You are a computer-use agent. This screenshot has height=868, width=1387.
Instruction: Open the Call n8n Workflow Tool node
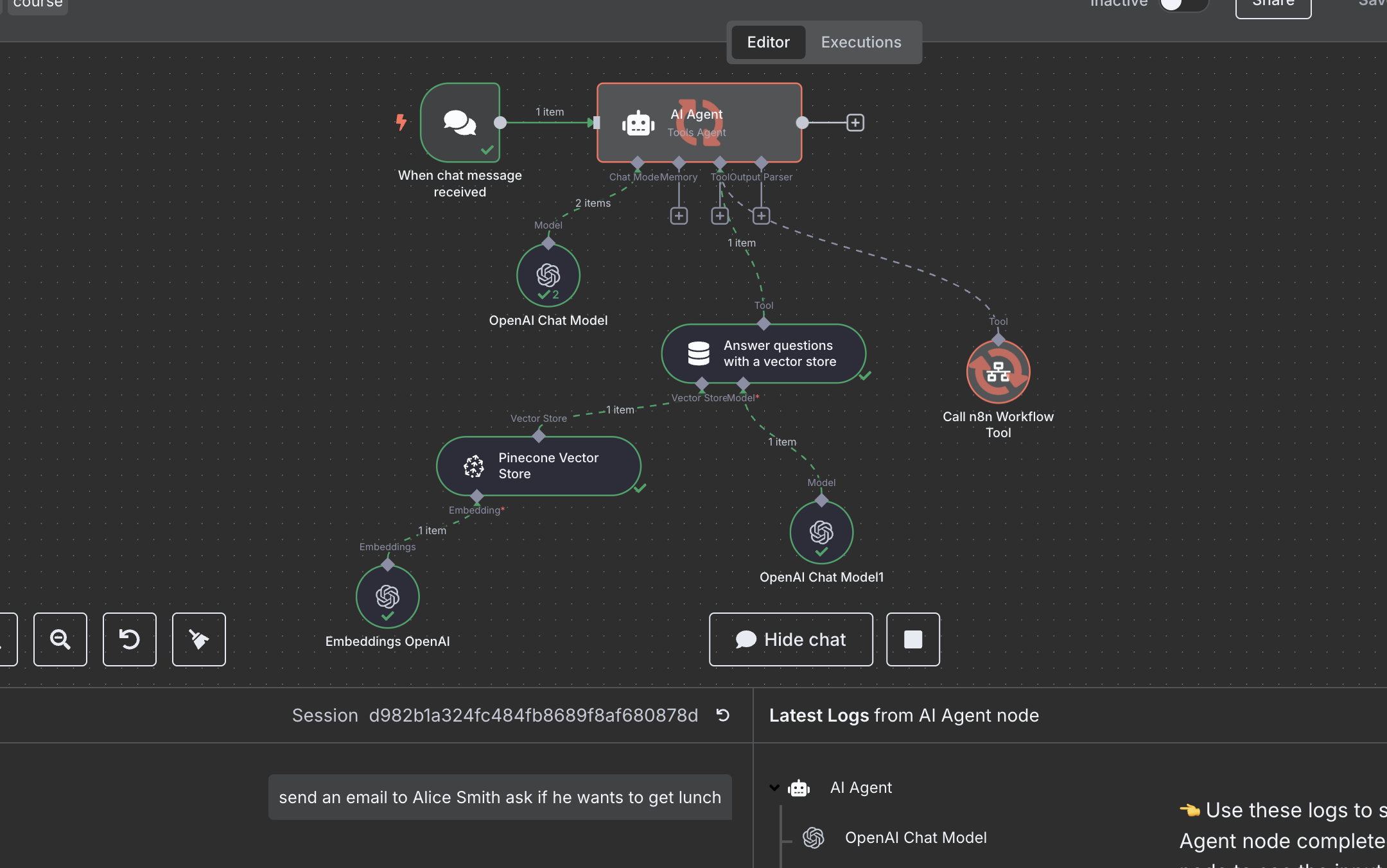coord(997,371)
